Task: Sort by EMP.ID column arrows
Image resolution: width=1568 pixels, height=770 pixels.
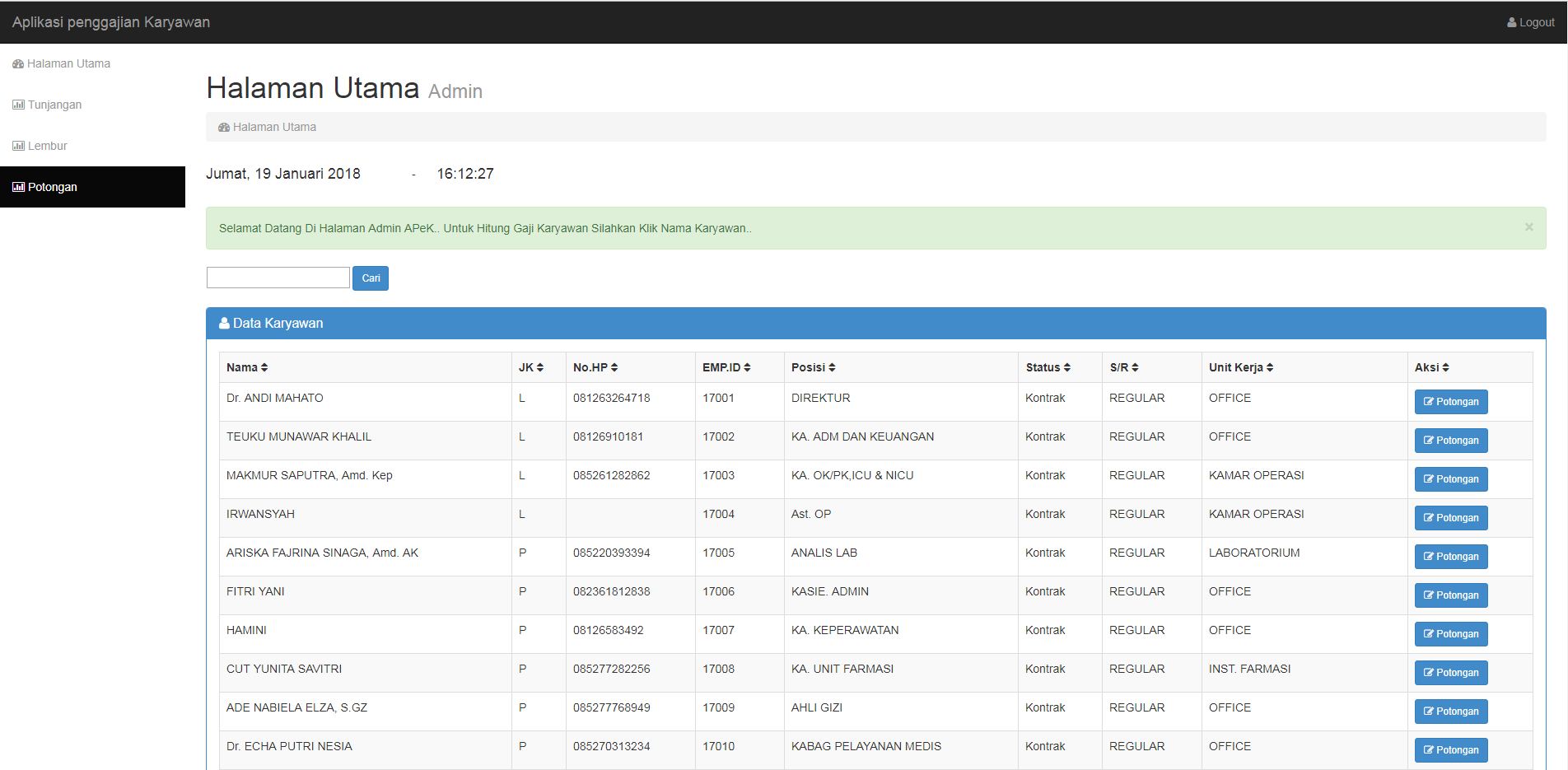Action: pyautogui.click(x=747, y=367)
